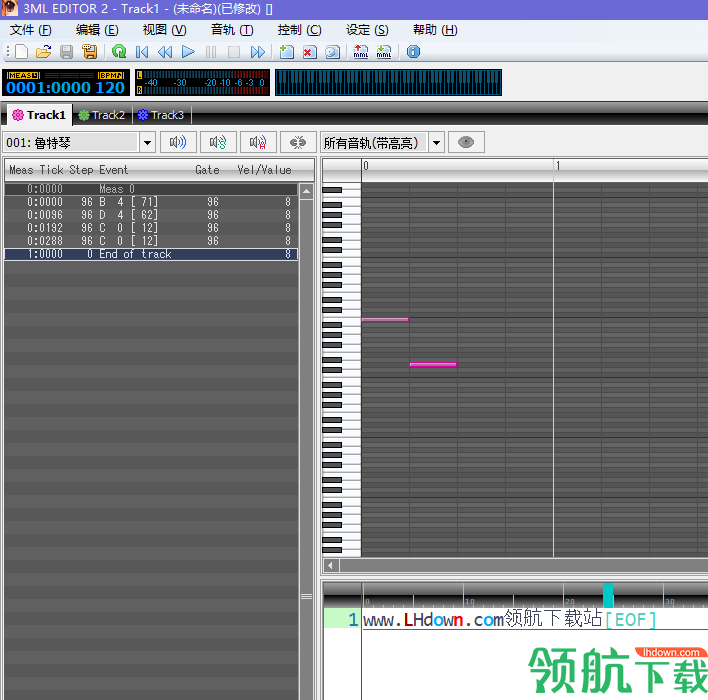Toggle the eye visibility button
The width and height of the screenshot is (708, 700).
(x=466, y=142)
